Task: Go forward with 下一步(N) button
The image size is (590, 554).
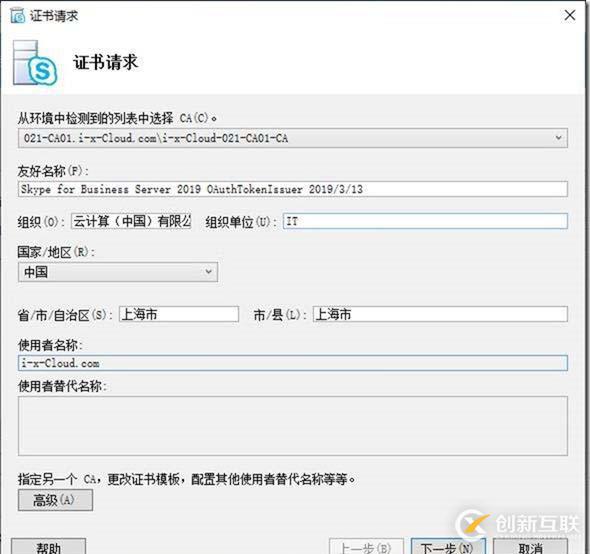Action: coord(449,547)
